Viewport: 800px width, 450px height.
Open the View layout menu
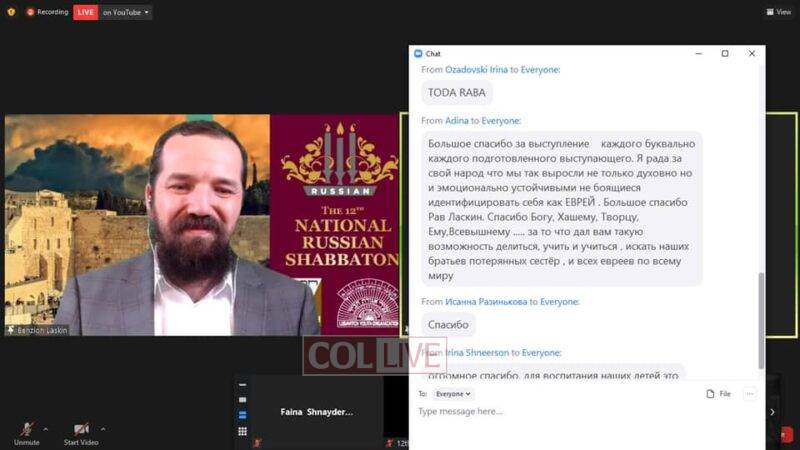tap(779, 12)
